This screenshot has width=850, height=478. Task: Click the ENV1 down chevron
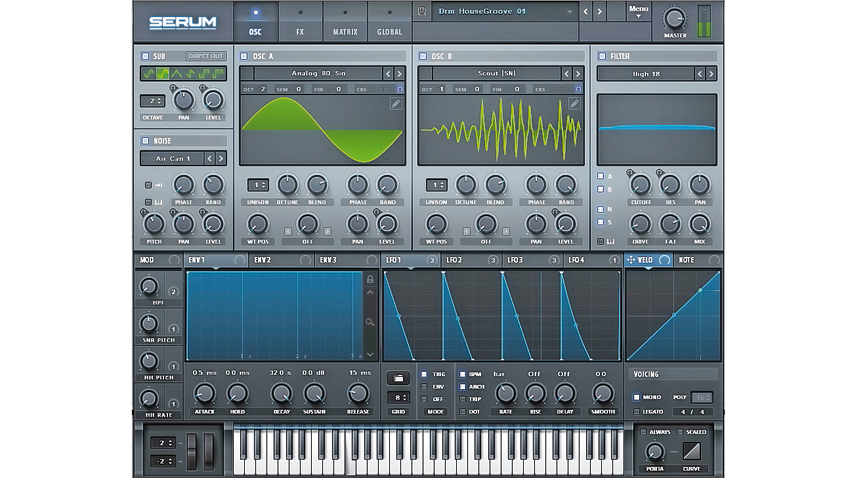pos(370,354)
